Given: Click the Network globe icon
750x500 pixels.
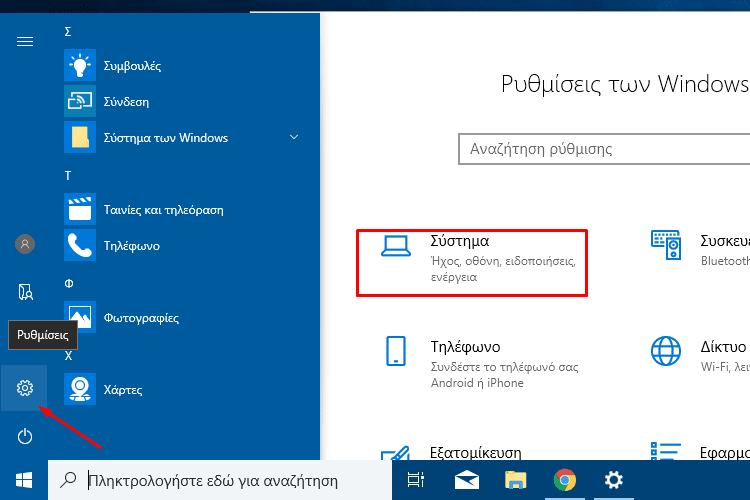Looking at the screenshot, I should [x=666, y=351].
